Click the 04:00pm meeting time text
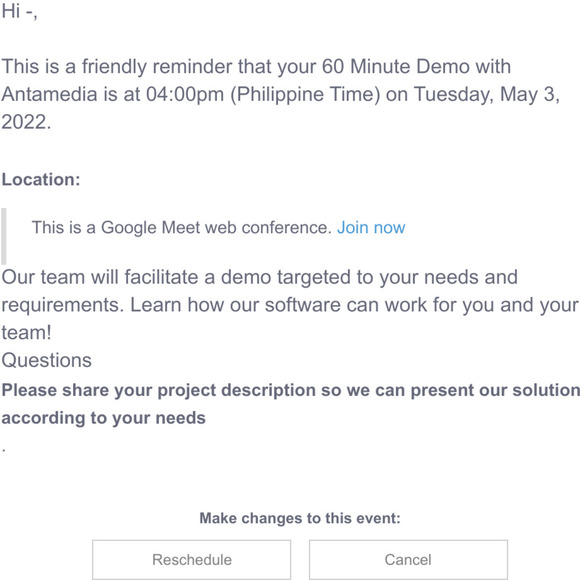Screen dimensions: 580x580 coord(185,94)
